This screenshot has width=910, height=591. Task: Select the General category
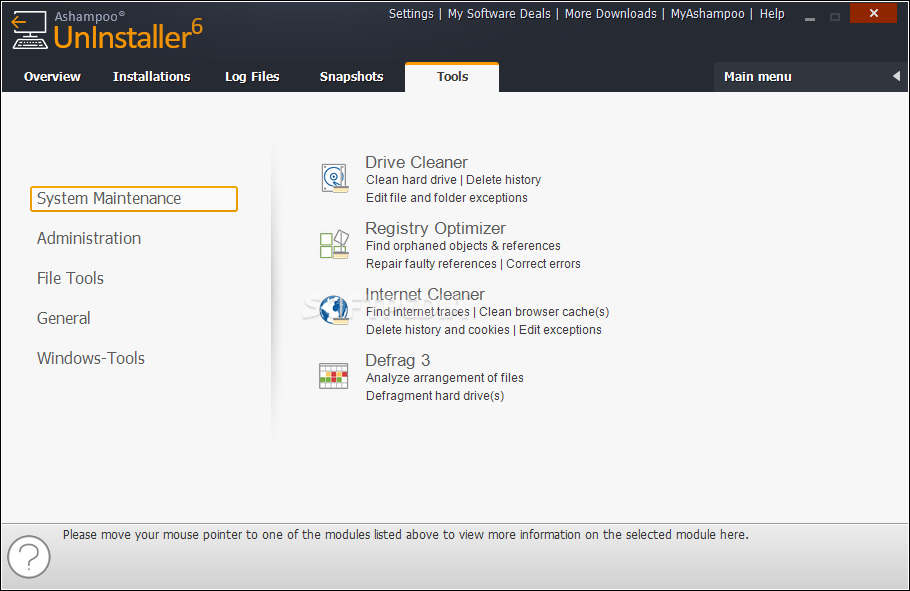(64, 318)
